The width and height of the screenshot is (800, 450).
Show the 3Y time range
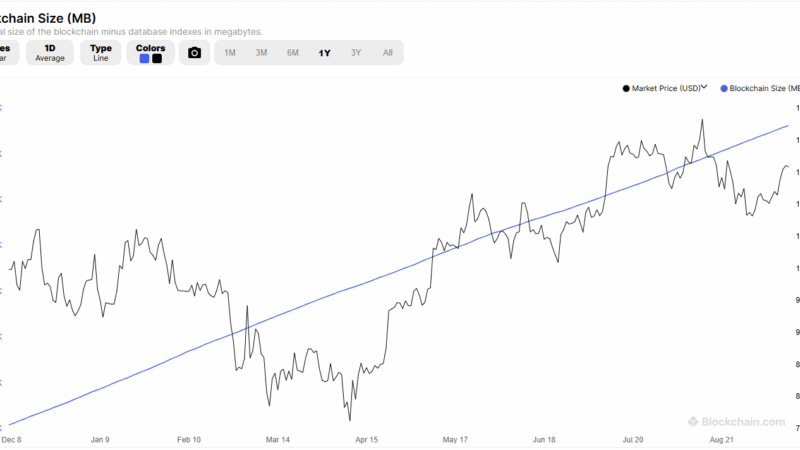[x=356, y=53]
